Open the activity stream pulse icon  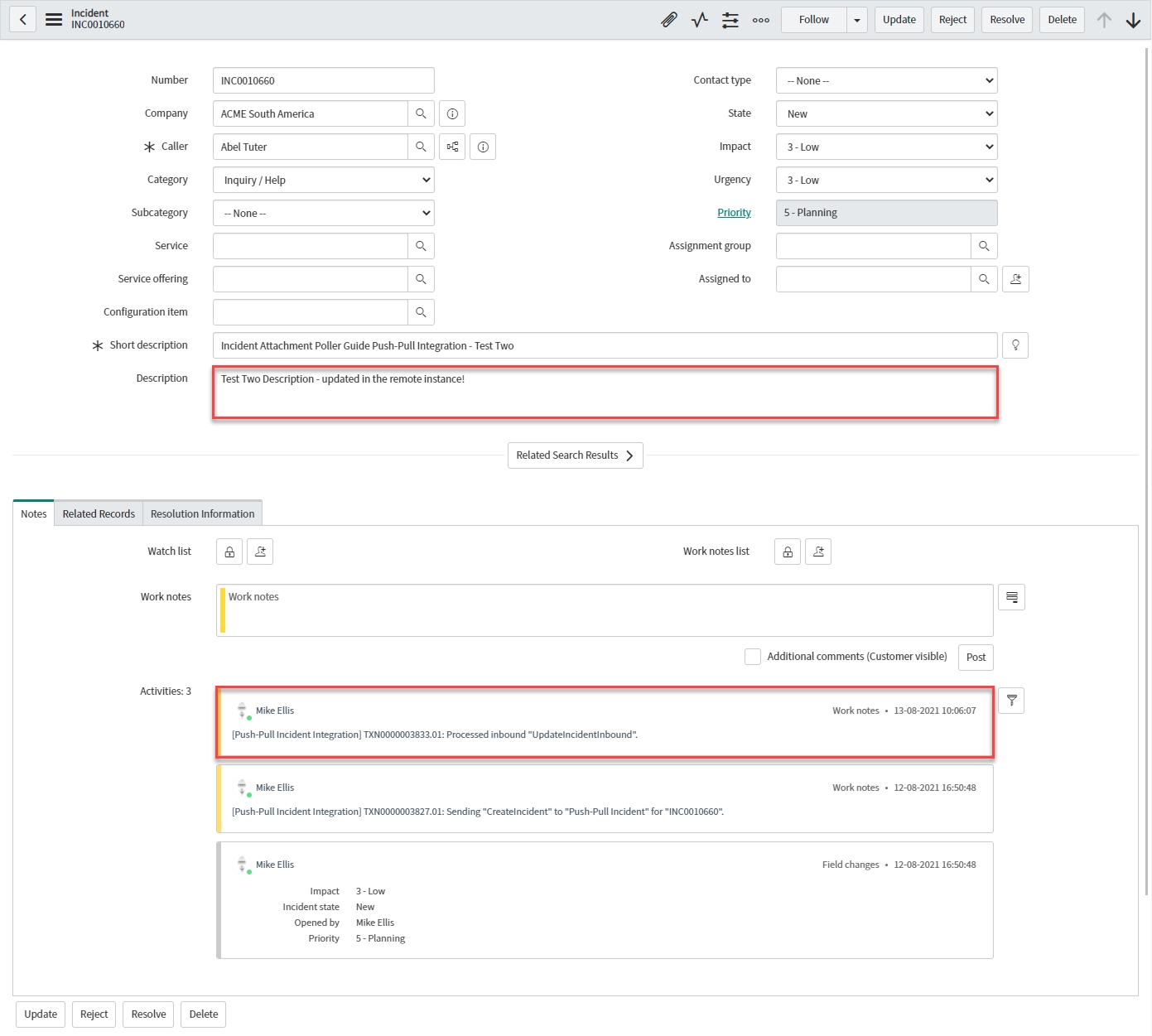coord(700,20)
